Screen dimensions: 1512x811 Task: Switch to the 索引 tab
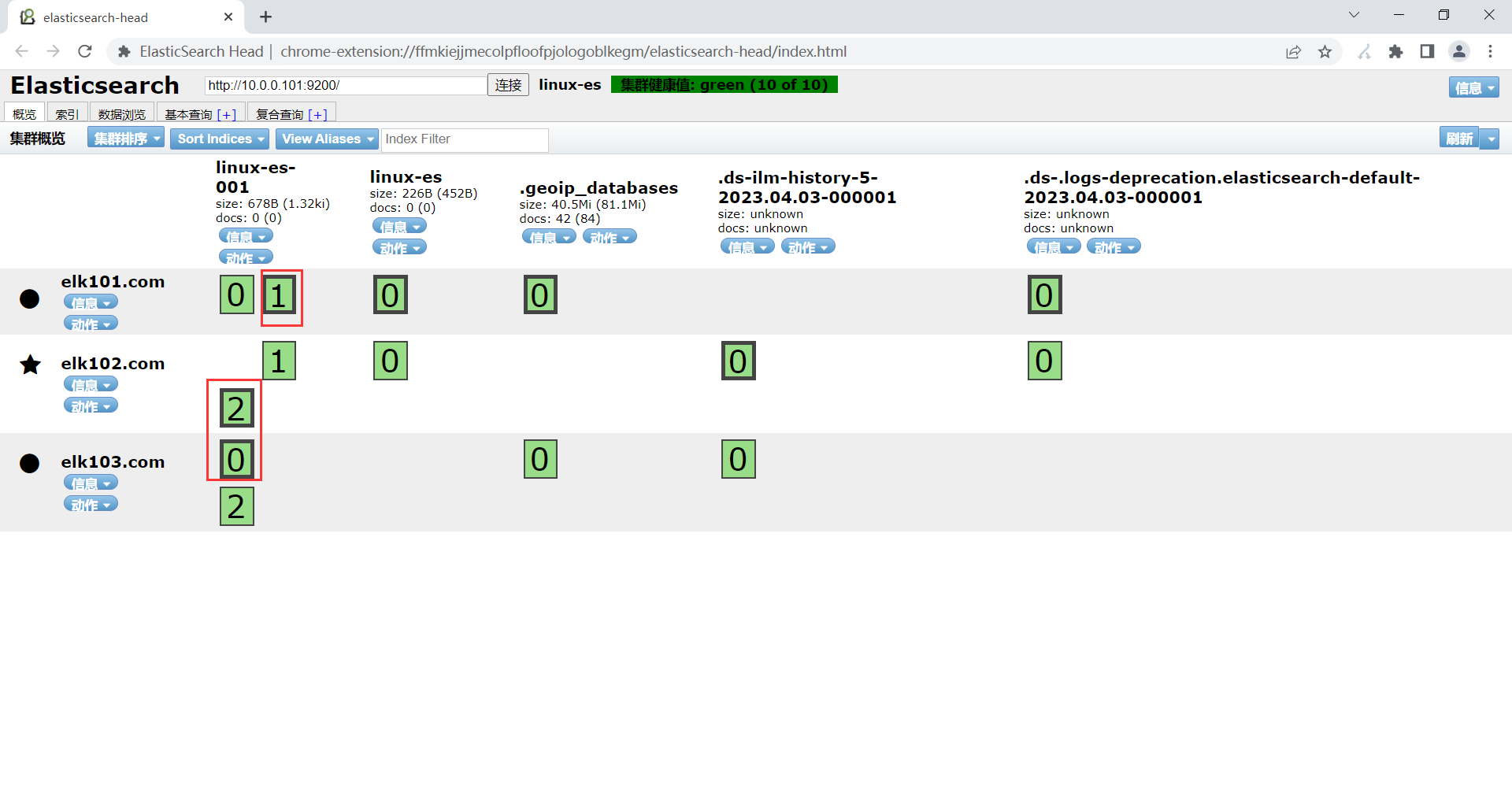(67, 113)
